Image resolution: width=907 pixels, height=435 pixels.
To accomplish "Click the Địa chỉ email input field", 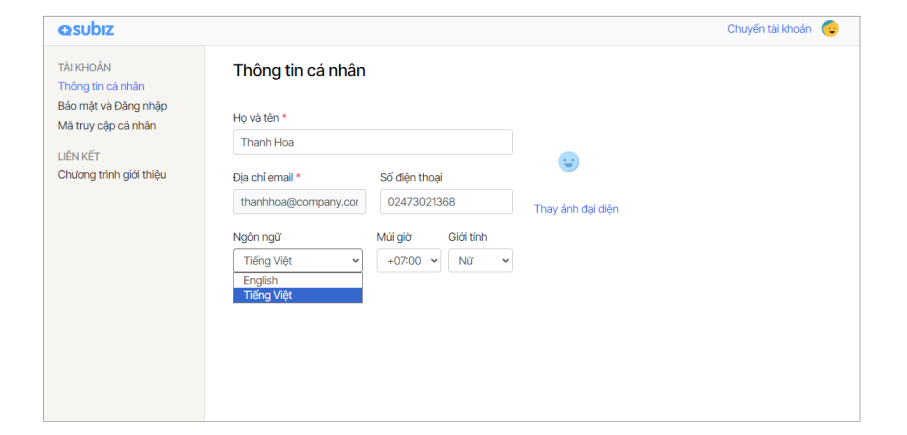I will click(x=299, y=202).
